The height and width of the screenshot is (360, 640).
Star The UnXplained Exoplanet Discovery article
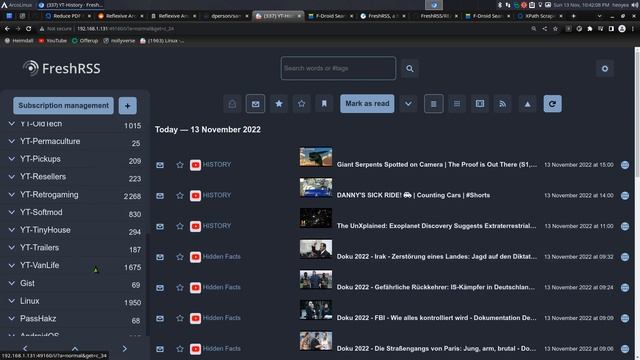[180, 226]
